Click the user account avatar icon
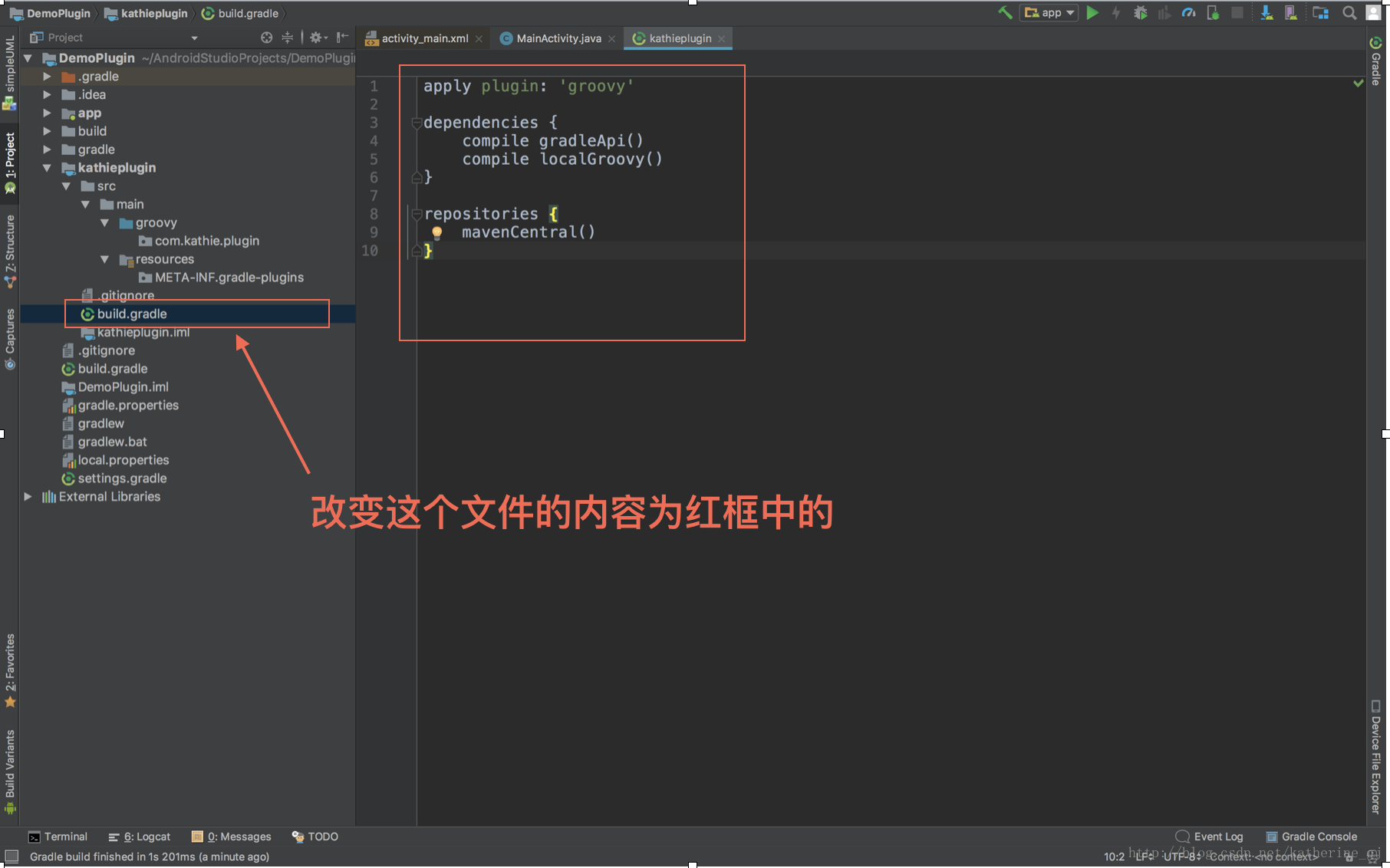1390x868 pixels. click(1373, 12)
